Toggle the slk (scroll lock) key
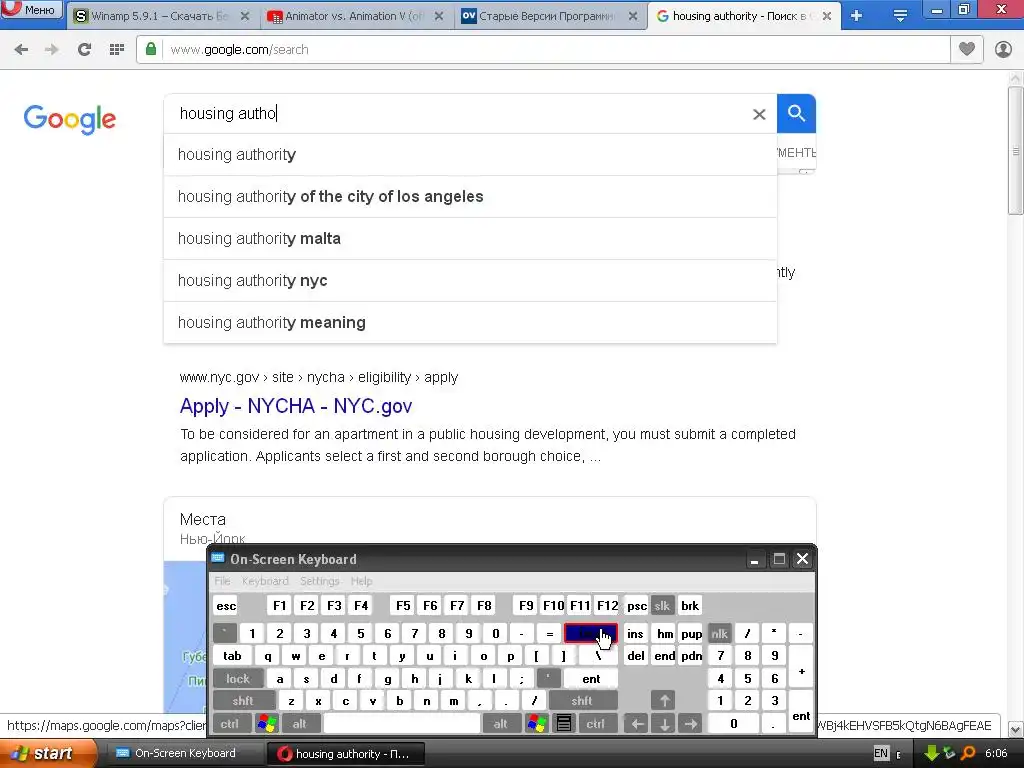Image resolution: width=1024 pixels, height=768 pixels. [662, 605]
